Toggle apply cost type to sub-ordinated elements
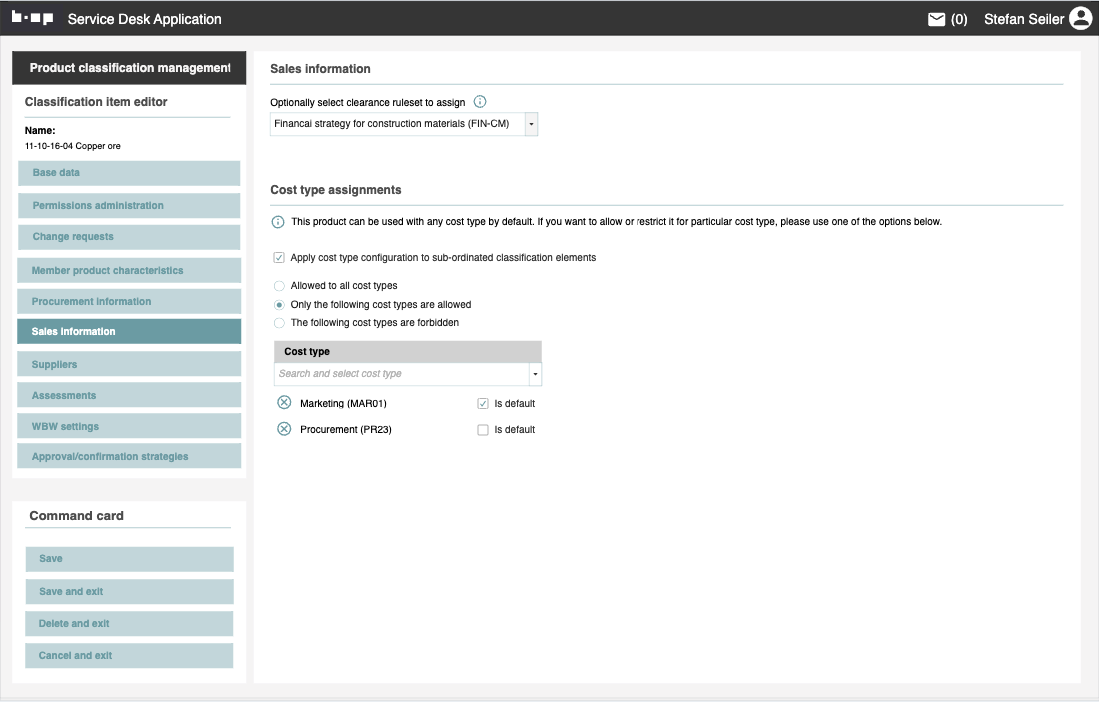Viewport: 1099px width, 702px height. click(279, 258)
